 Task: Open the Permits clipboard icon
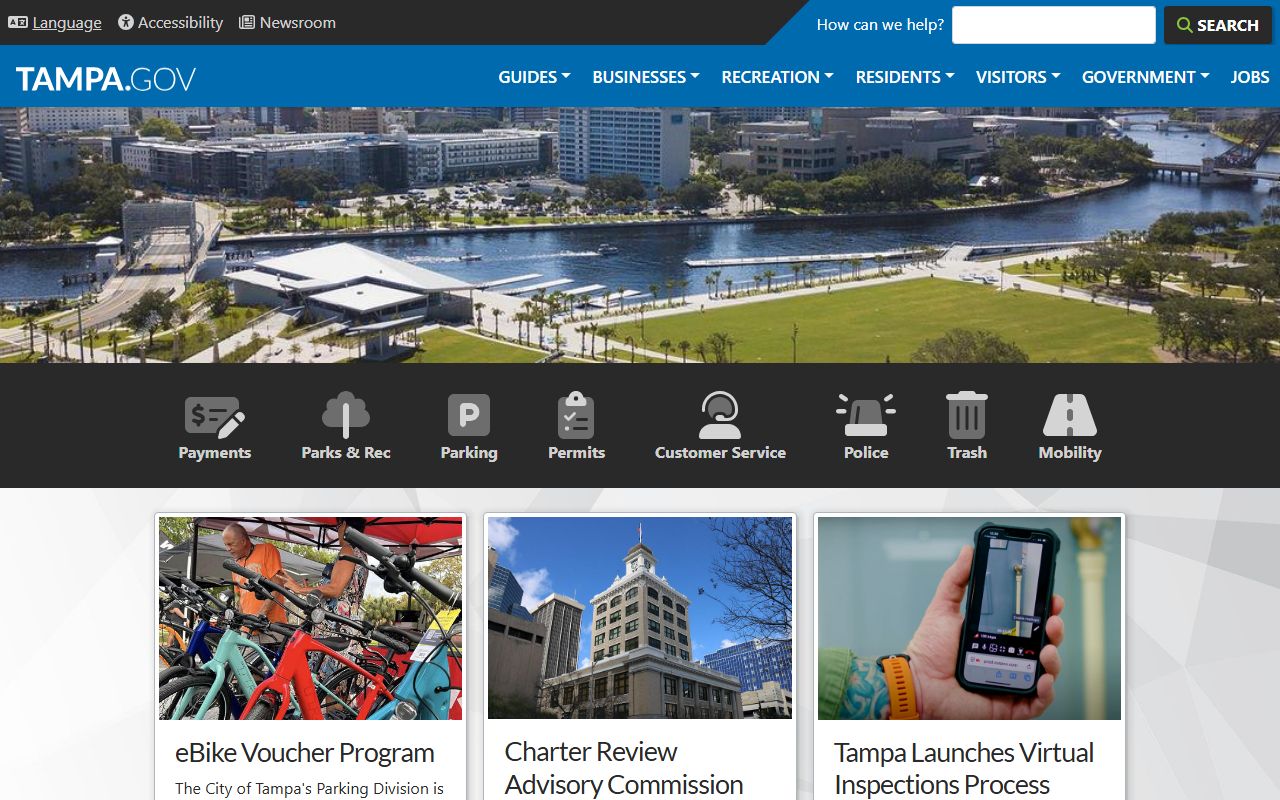(576, 415)
